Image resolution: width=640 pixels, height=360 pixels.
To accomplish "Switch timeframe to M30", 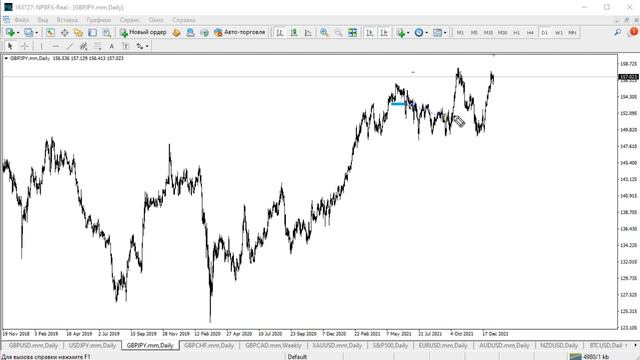I will pos(502,33).
